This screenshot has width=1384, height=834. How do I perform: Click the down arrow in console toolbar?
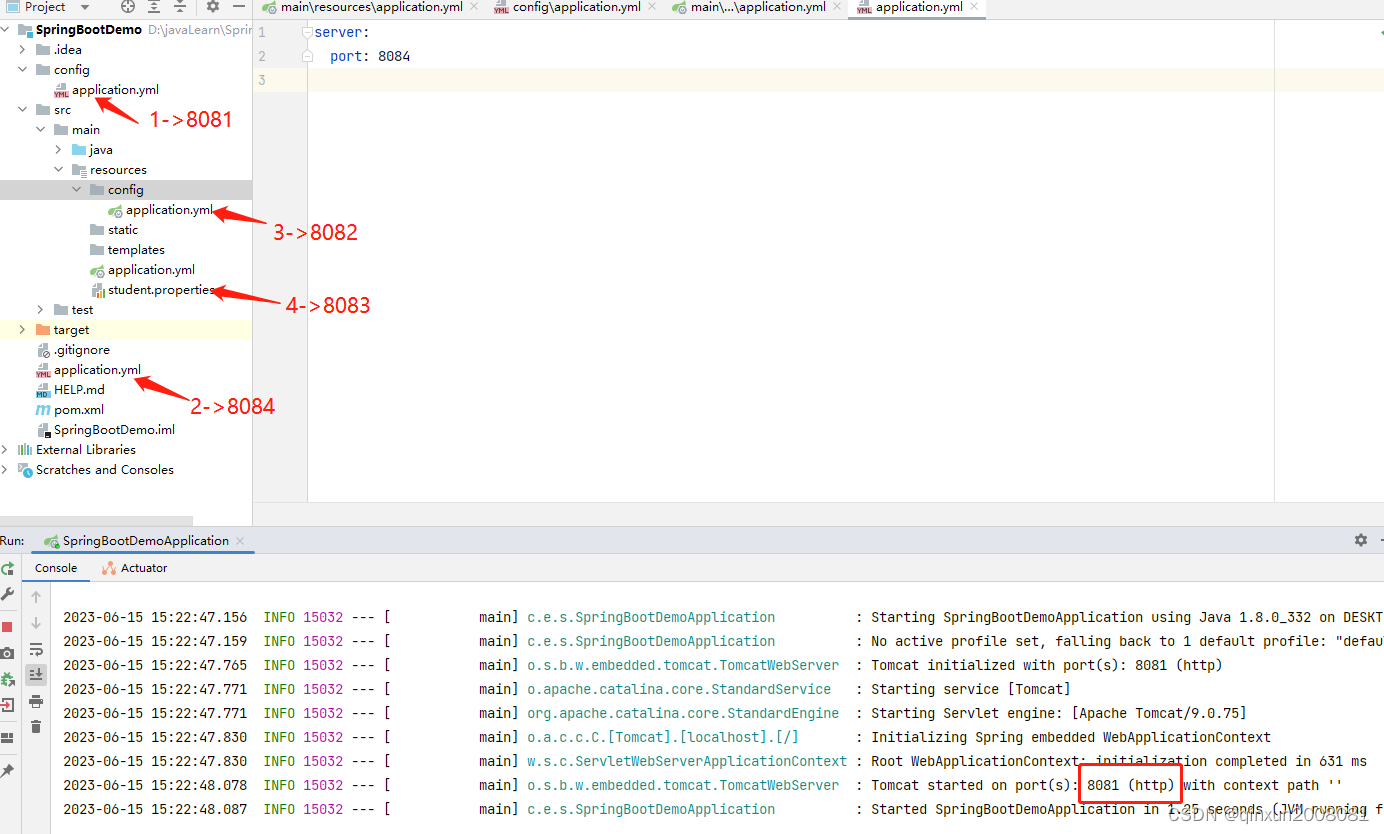[x=36, y=623]
